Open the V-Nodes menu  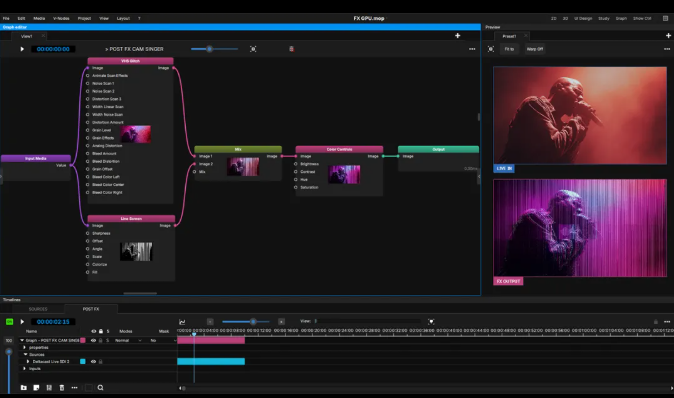click(61, 18)
